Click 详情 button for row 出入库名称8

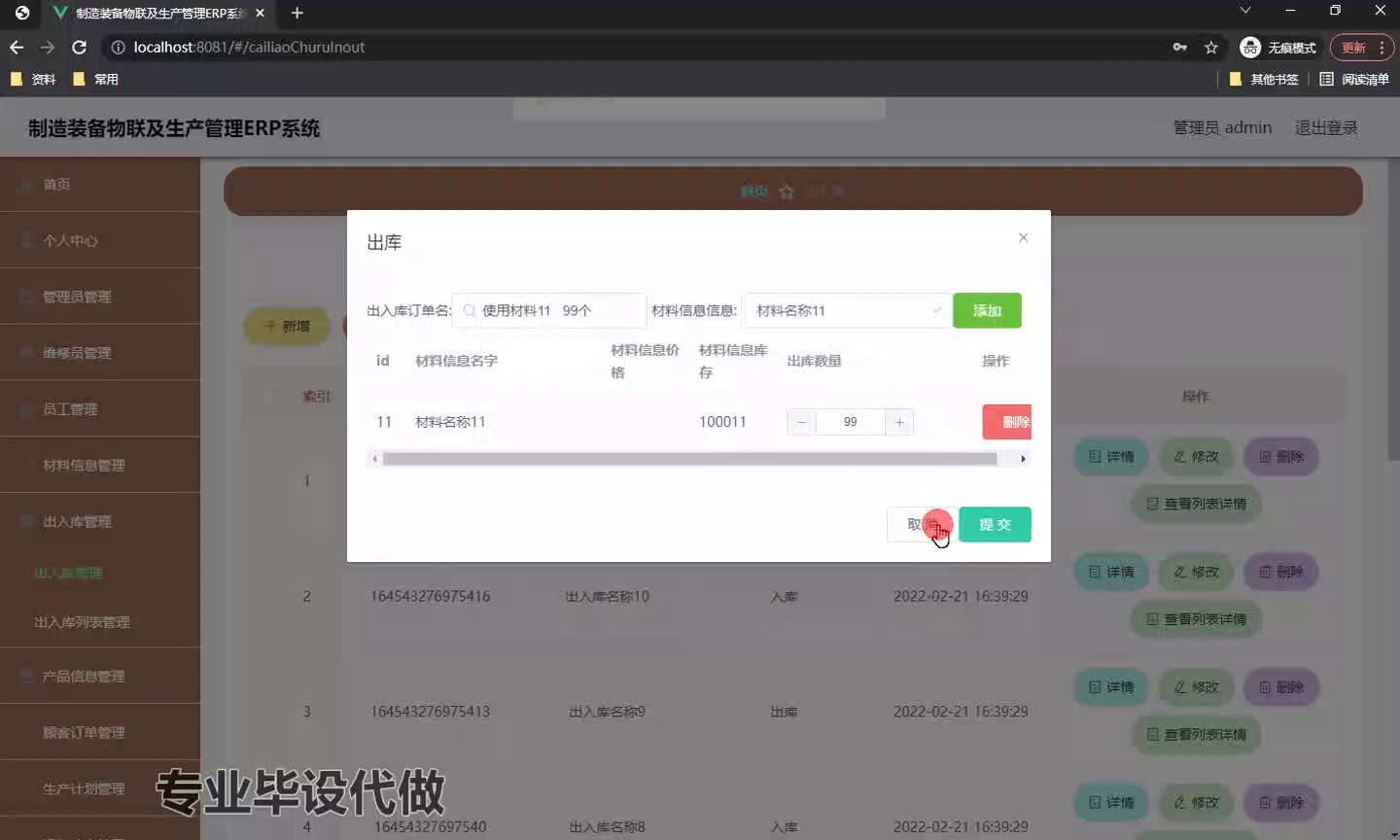(1110, 803)
